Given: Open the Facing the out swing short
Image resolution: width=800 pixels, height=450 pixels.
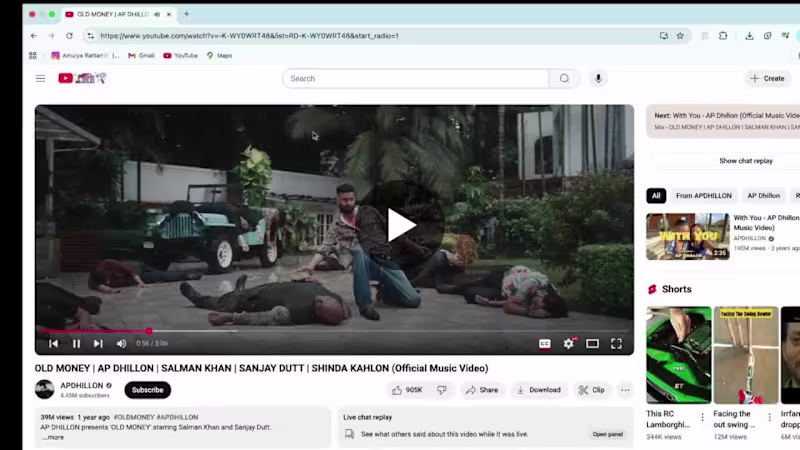Looking at the screenshot, I should [746, 355].
